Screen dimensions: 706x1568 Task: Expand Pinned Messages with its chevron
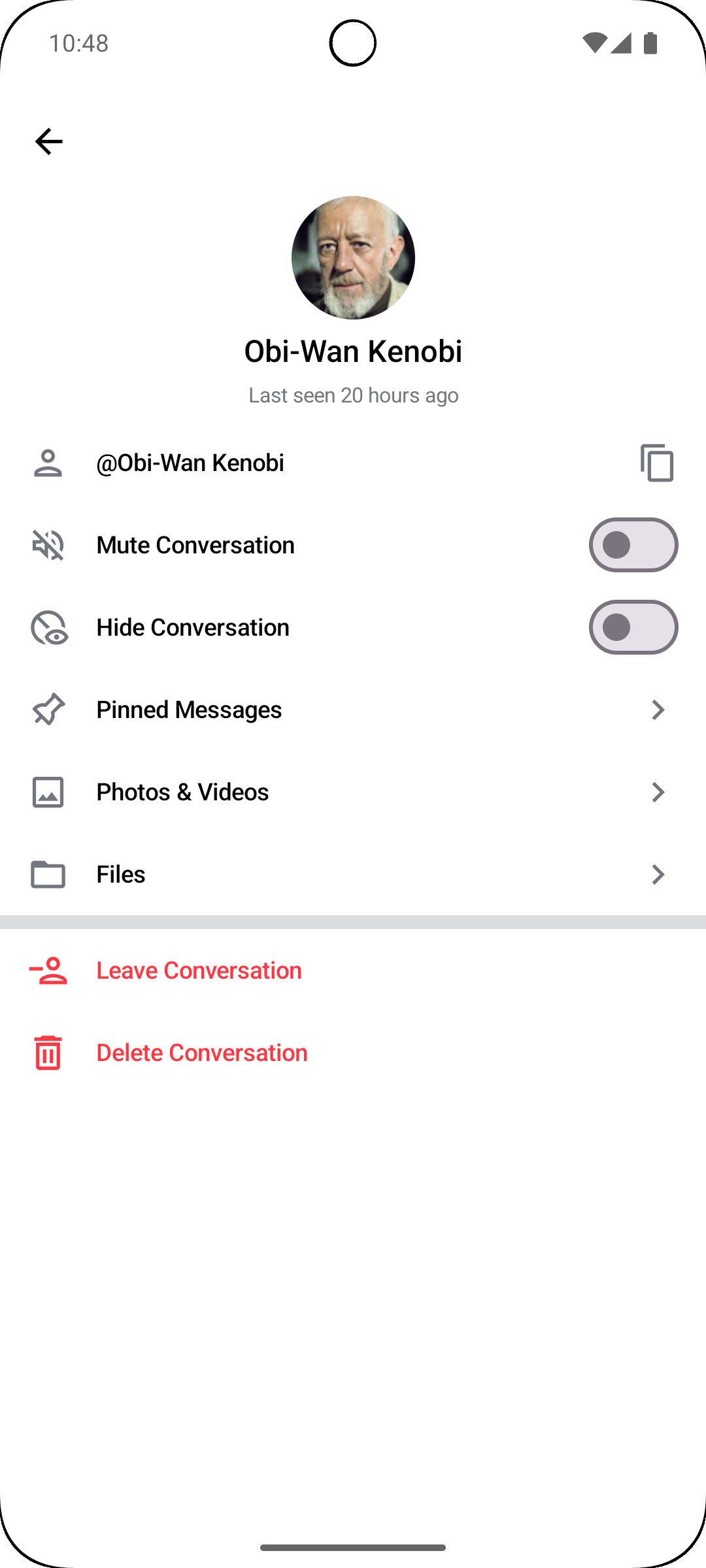[658, 710]
